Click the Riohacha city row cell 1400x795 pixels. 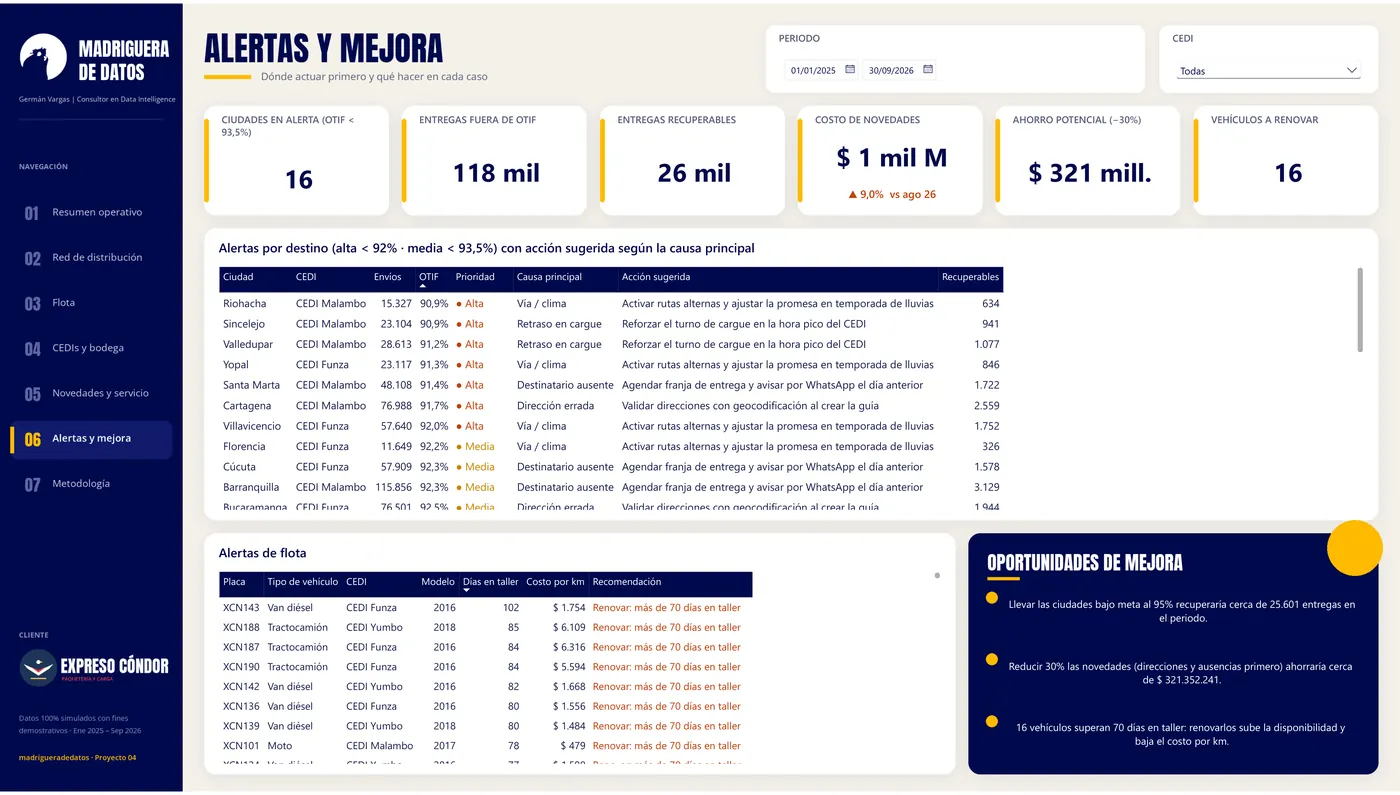[245, 304]
